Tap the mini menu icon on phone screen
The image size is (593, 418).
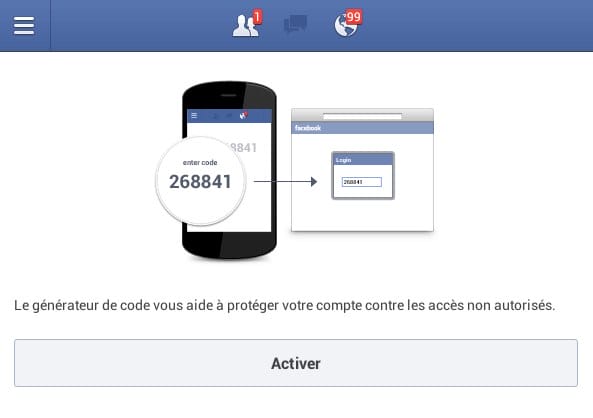[194, 115]
